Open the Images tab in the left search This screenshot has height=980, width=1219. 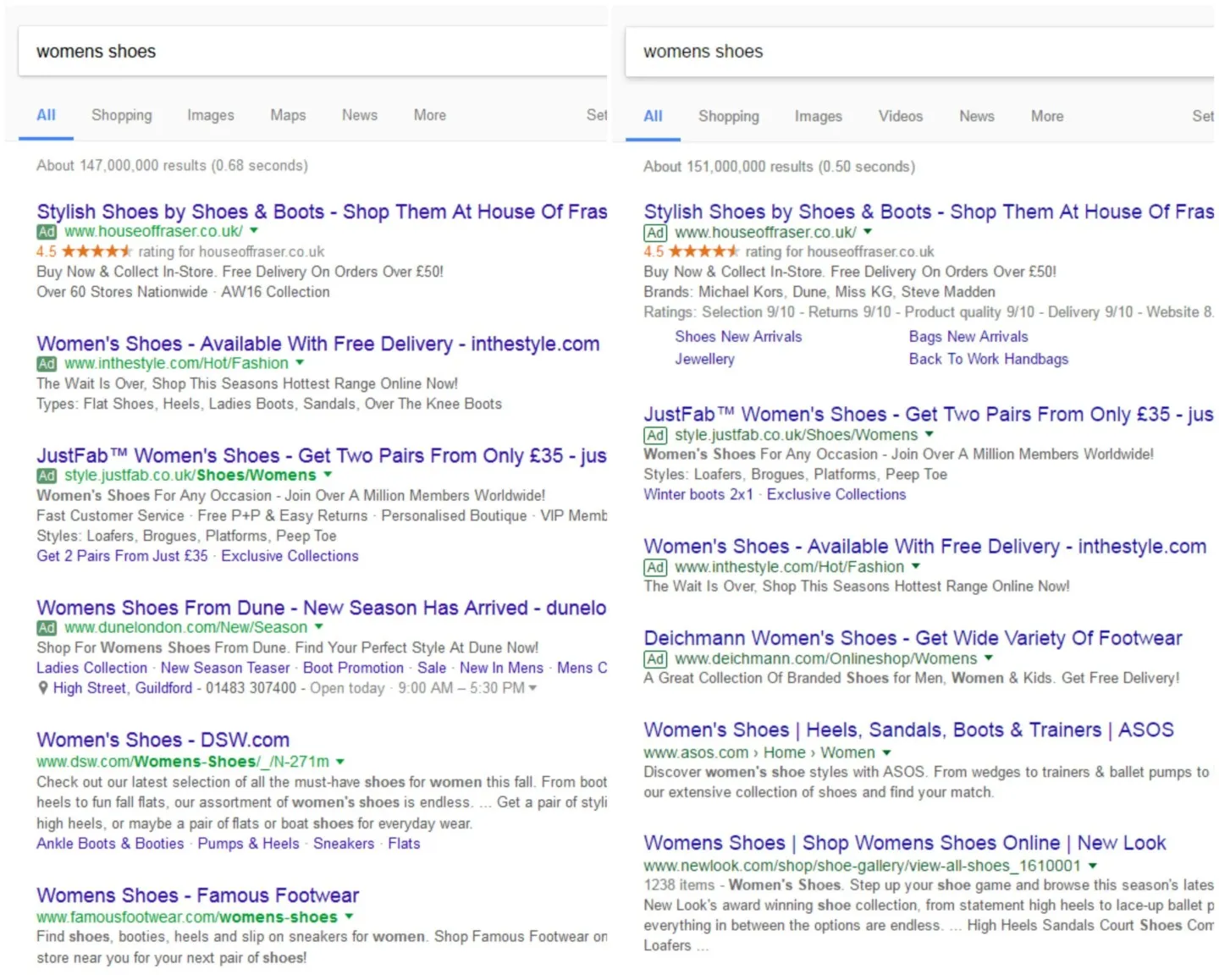click(211, 115)
